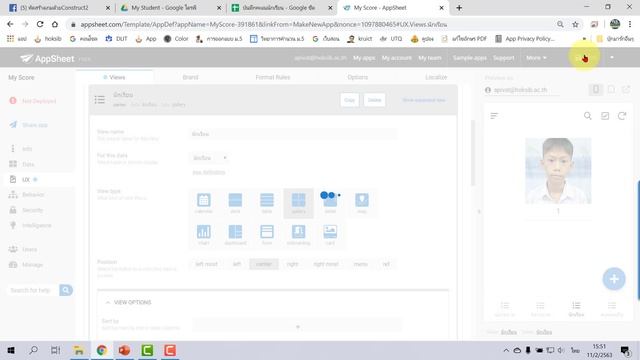640x360 pixels.
Task: Set view position to ref
Action: click(x=386, y=264)
